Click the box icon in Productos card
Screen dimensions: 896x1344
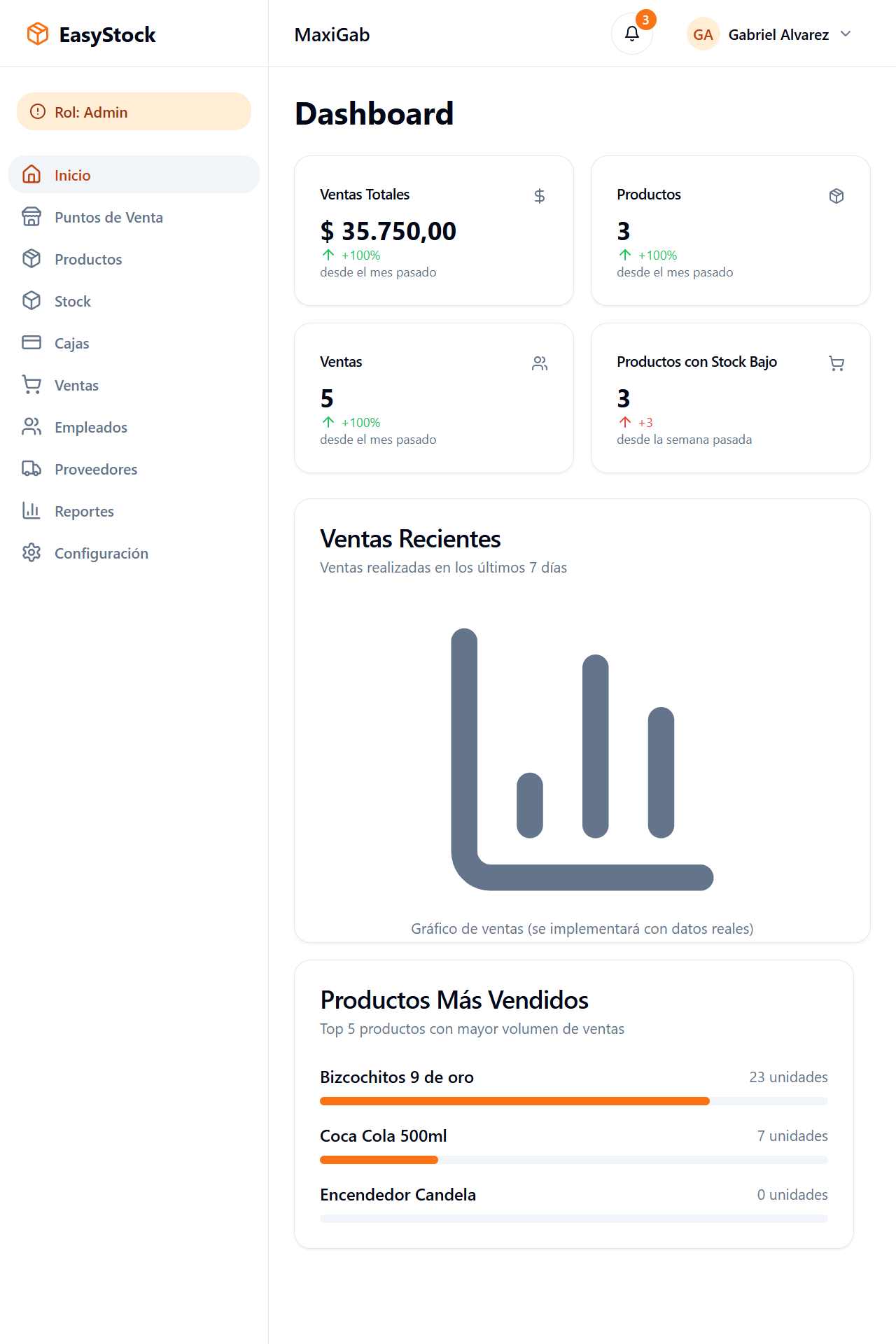click(836, 196)
